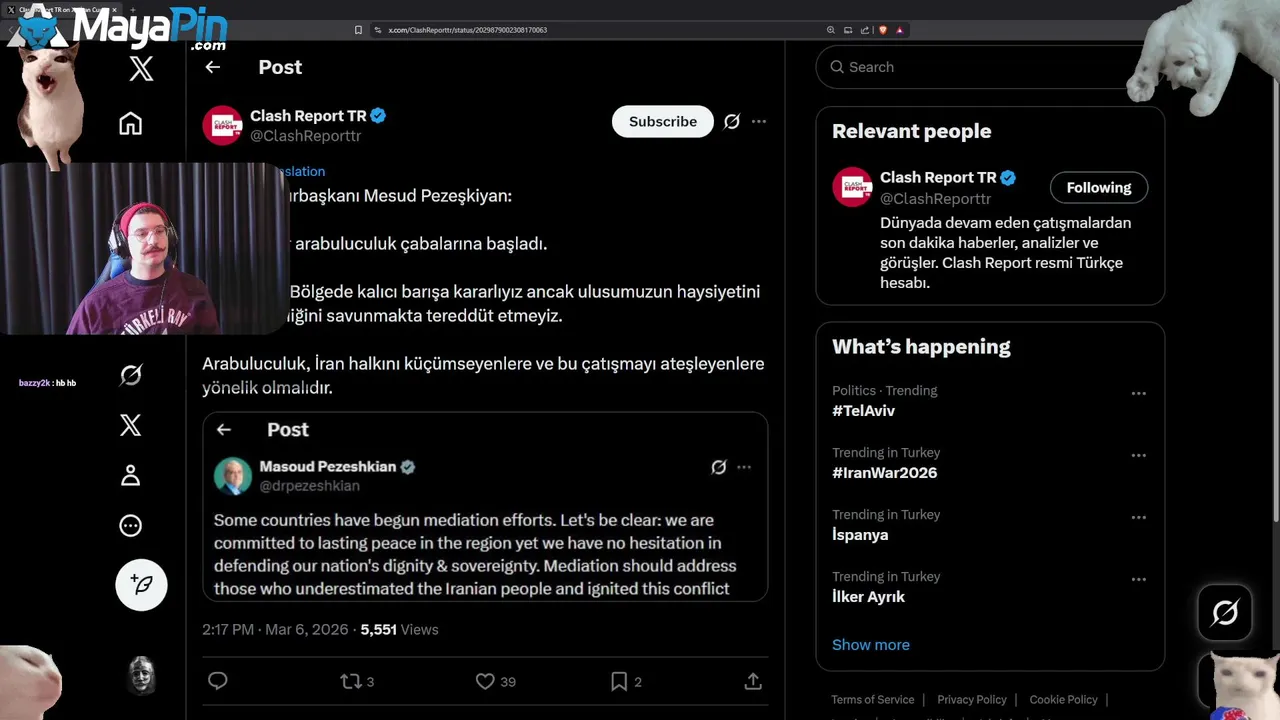Reply to the Clash Report TR post
Image resolution: width=1280 pixels, height=720 pixels.
(218, 681)
